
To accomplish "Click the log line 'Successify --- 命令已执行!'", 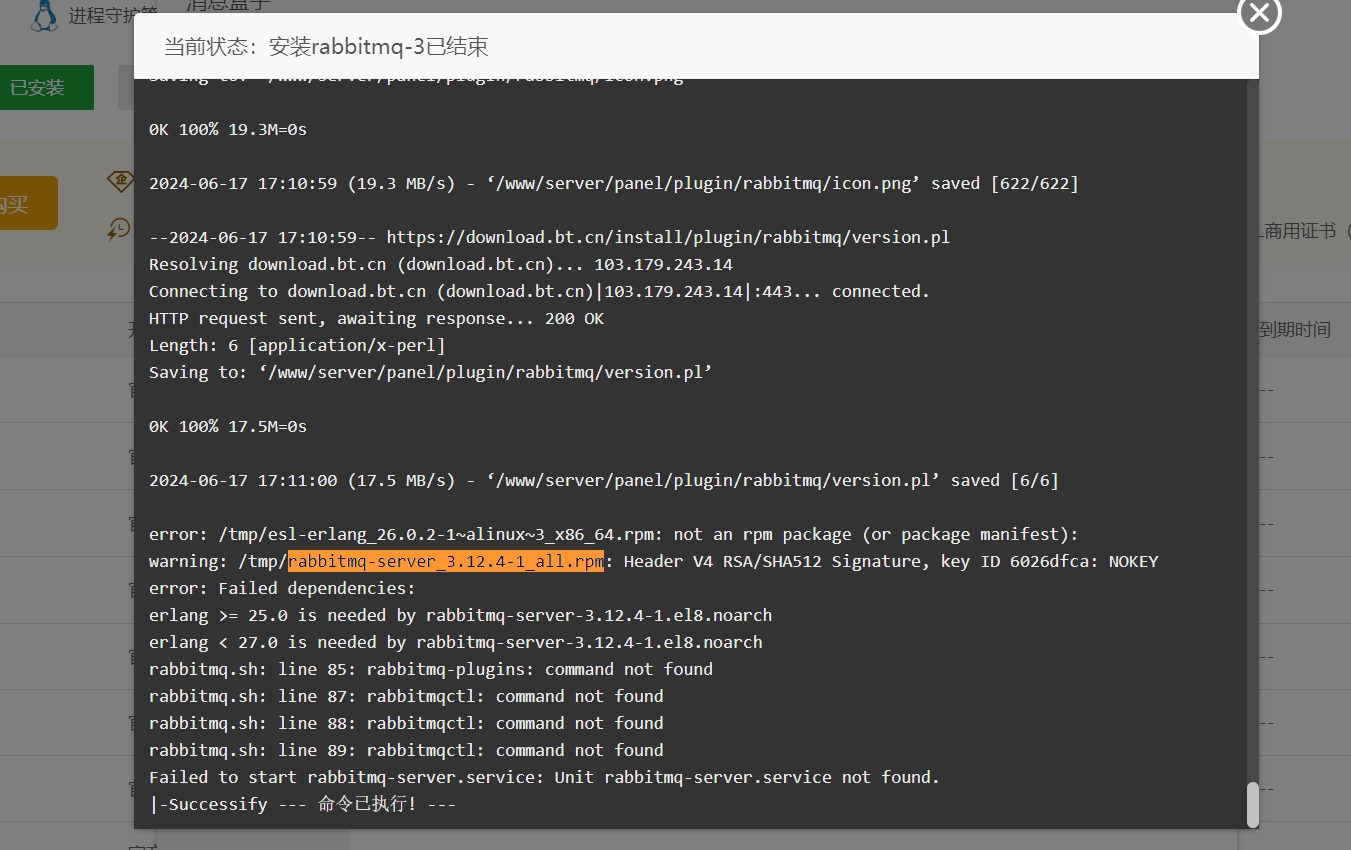I will click(x=303, y=804).
